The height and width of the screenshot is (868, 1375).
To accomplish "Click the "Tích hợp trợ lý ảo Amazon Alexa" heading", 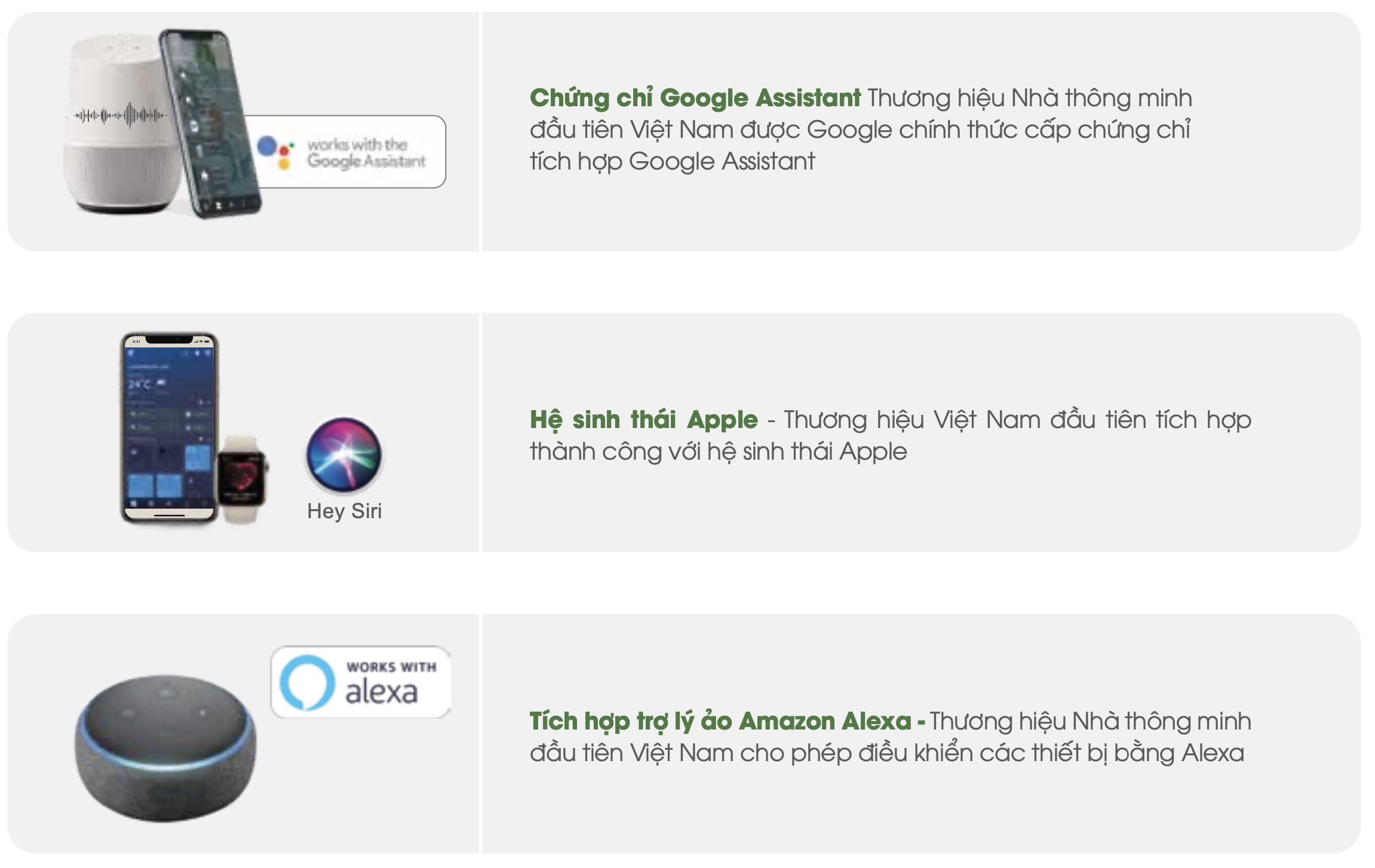I will [x=721, y=721].
